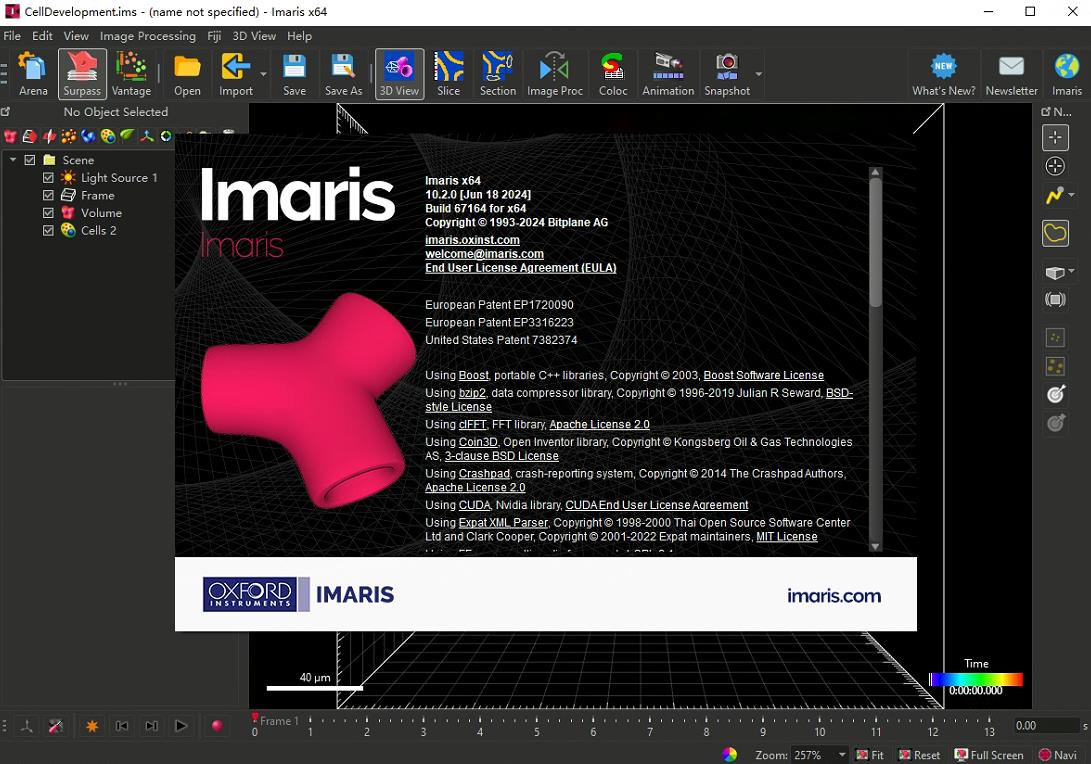This screenshot has height=764, width=1091.
Task: Add new Reference Frame axes object
Action: pos(146,136)
